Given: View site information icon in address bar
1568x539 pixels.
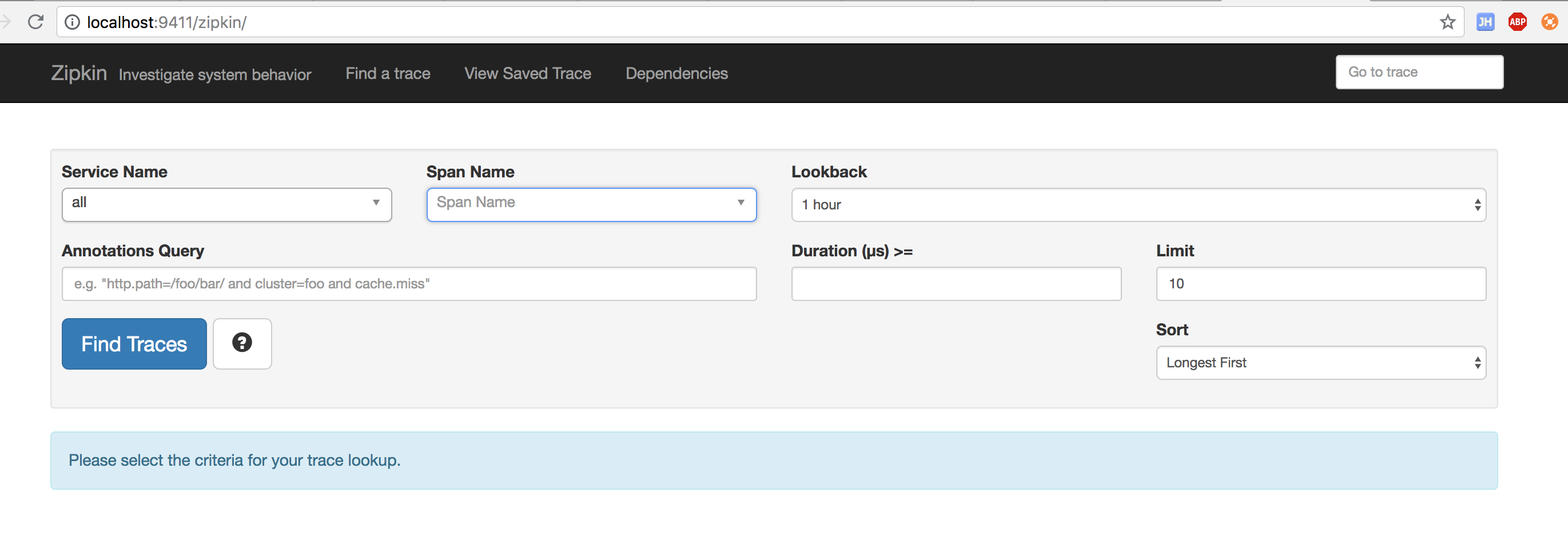Looking at the screenshot, I should click(73, 22).
